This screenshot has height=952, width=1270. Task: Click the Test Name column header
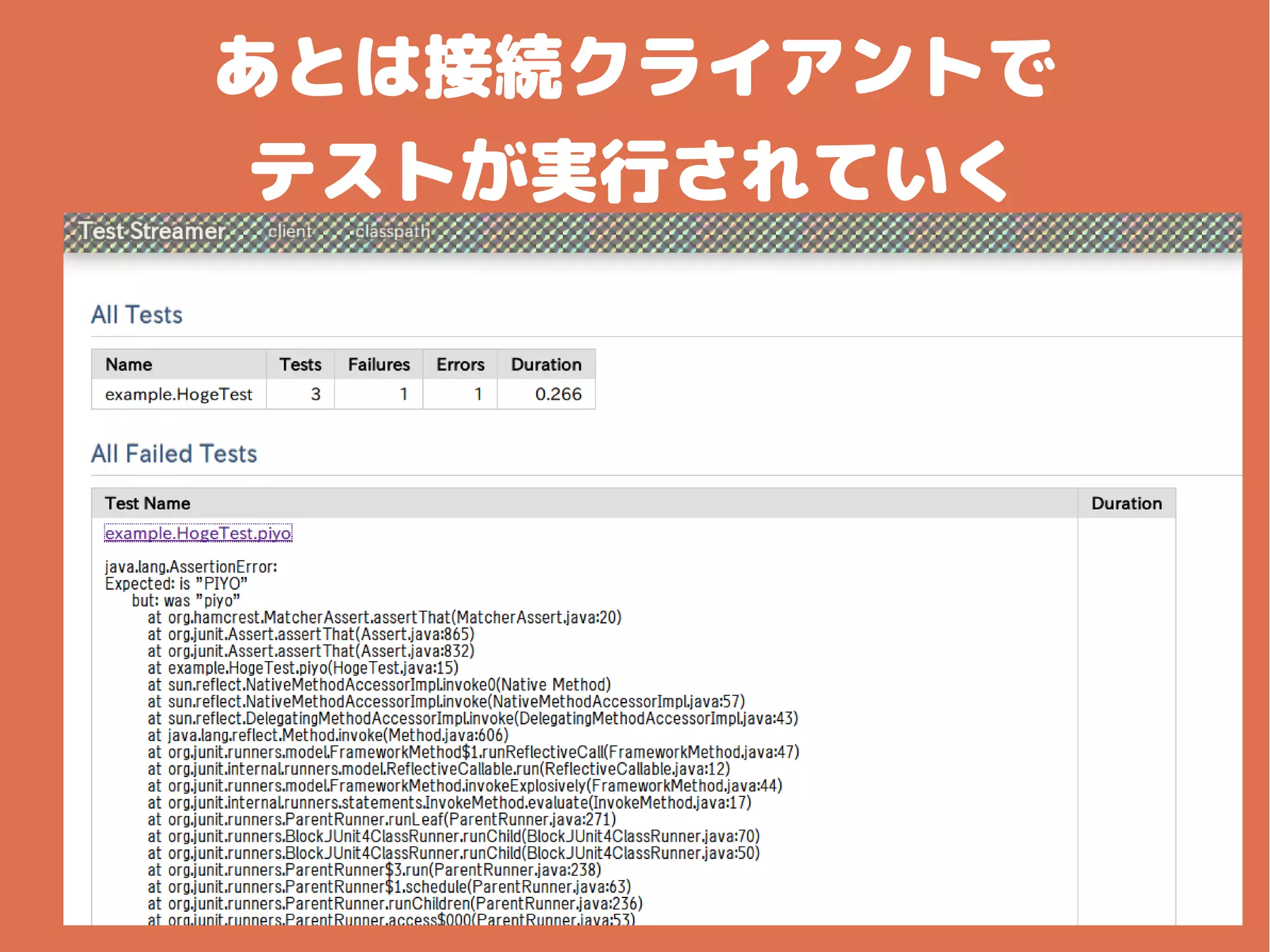pyautogui.click(x=584, y=503)
